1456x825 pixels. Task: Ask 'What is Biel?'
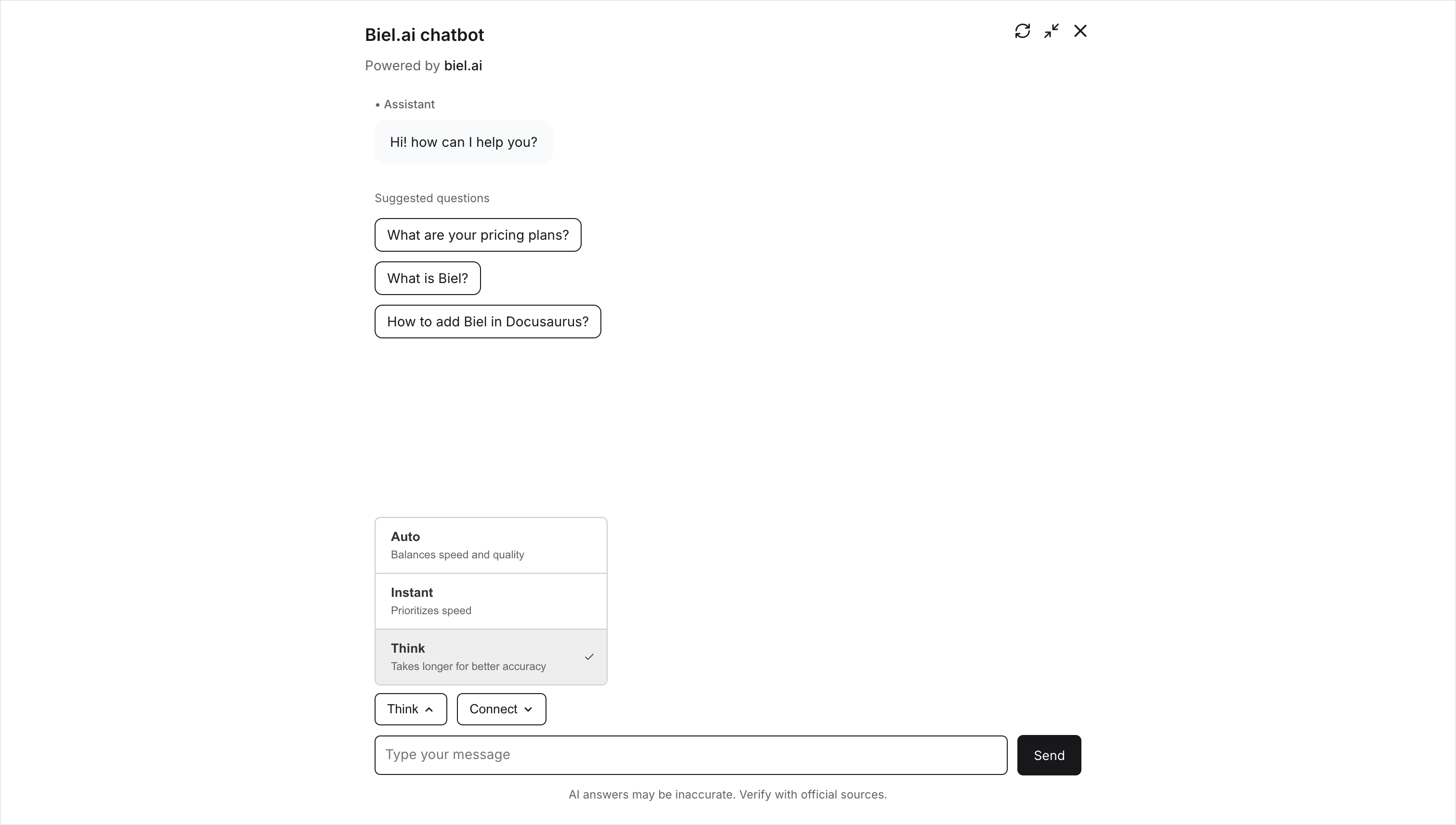point(427,278)
